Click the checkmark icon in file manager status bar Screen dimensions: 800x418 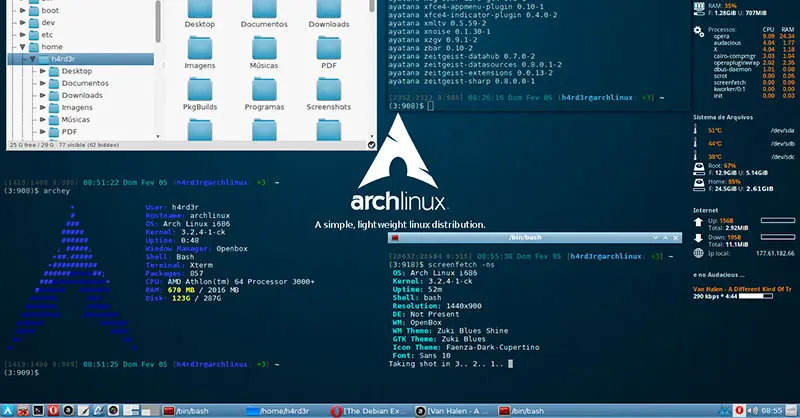(x=371, y=145)
